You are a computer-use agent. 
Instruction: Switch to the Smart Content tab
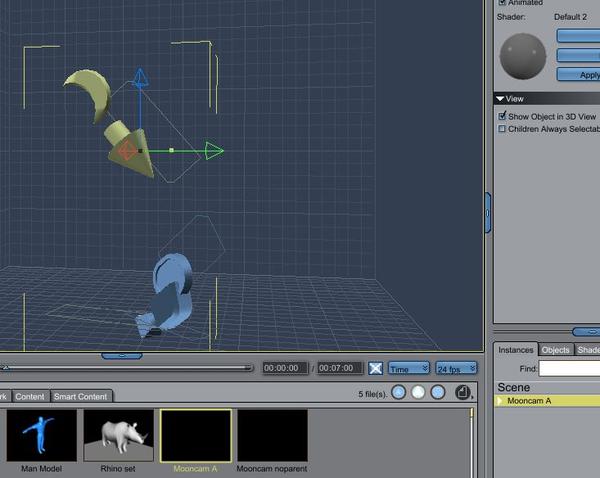[81, 396]
